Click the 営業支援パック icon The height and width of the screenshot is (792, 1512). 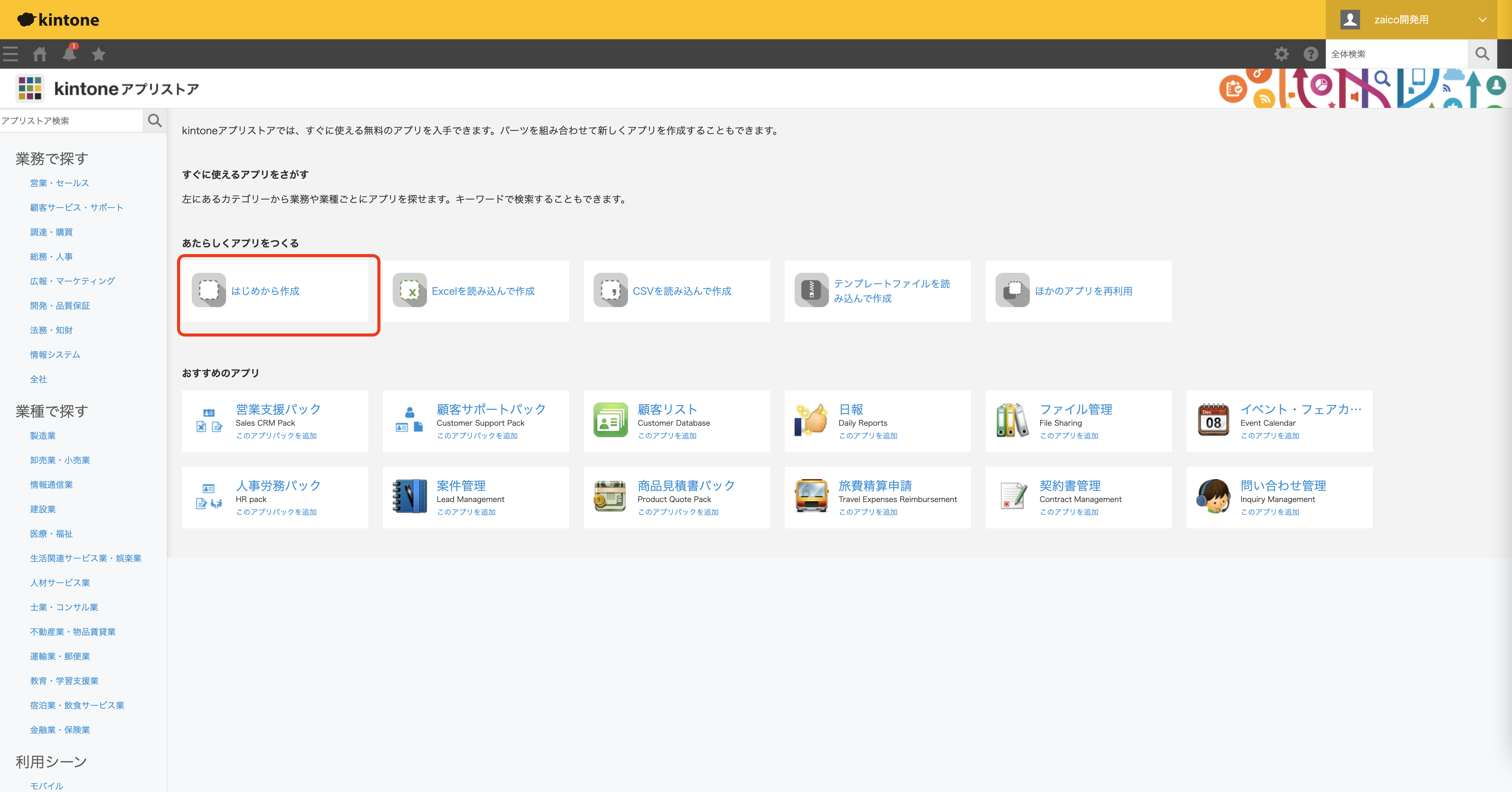[209, 420]
